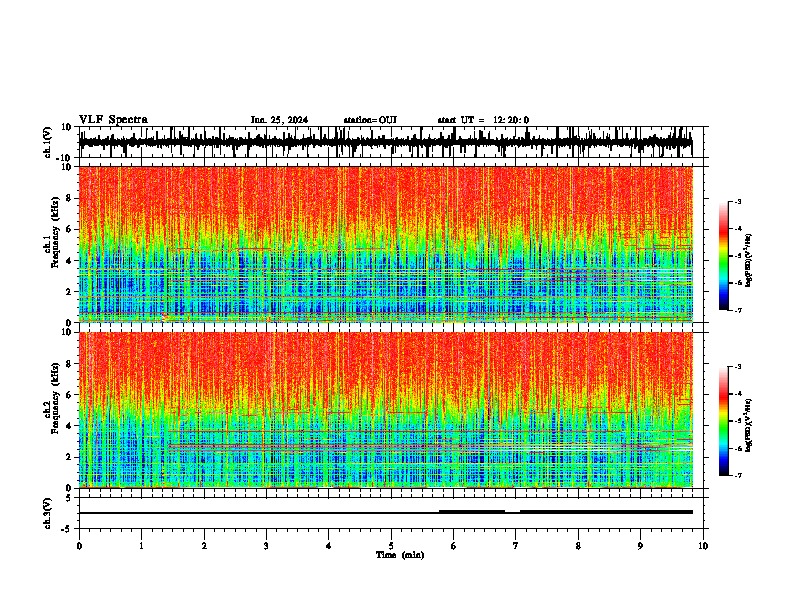Click inside the ch.2 spectrogram panel

point(386,410)
